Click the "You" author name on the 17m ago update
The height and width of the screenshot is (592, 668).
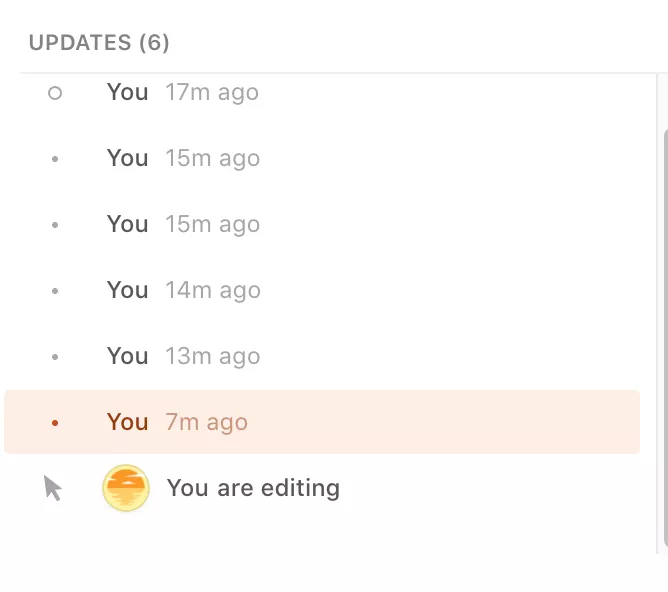tap(128, 92)
